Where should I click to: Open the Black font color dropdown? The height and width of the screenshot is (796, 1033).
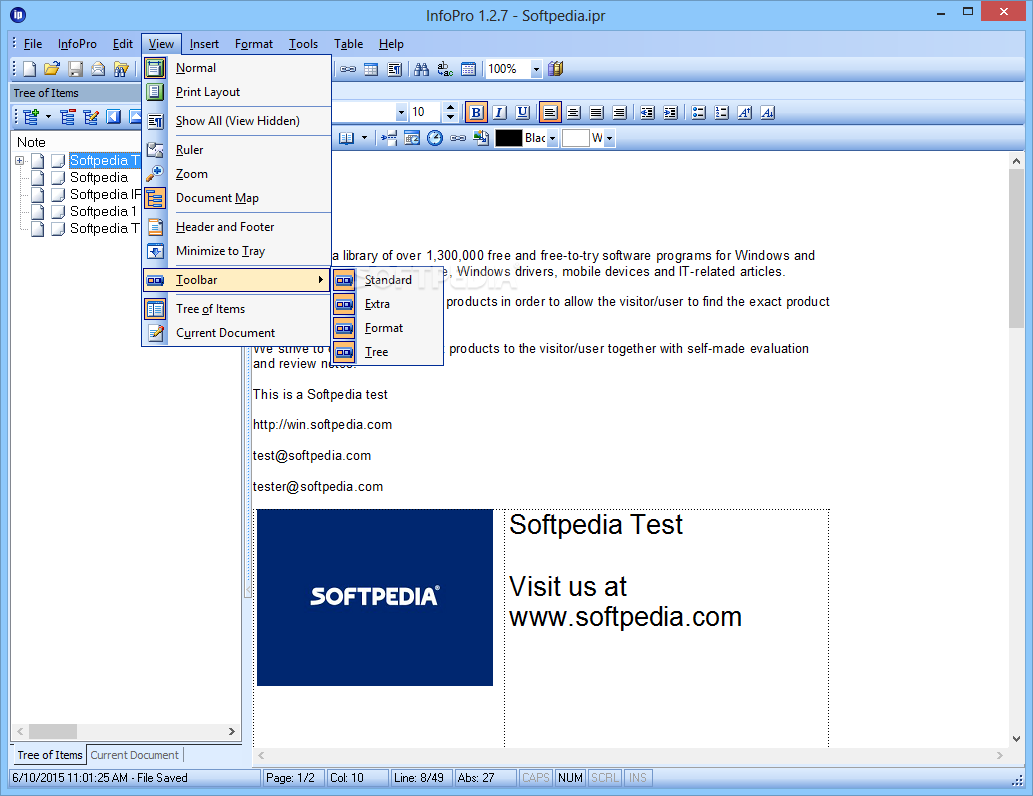tap(552, 138)
